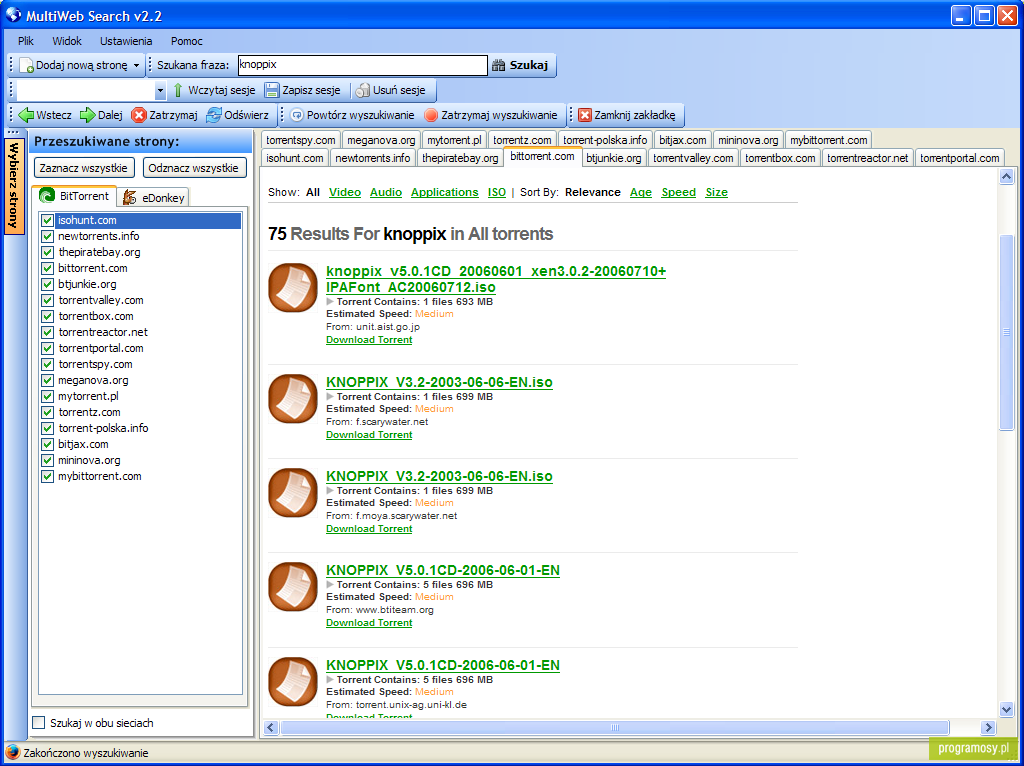
Task: Click the MultiWeb Search globe icon in title bar
Action: pyautogui.click(x=12, y=14)
